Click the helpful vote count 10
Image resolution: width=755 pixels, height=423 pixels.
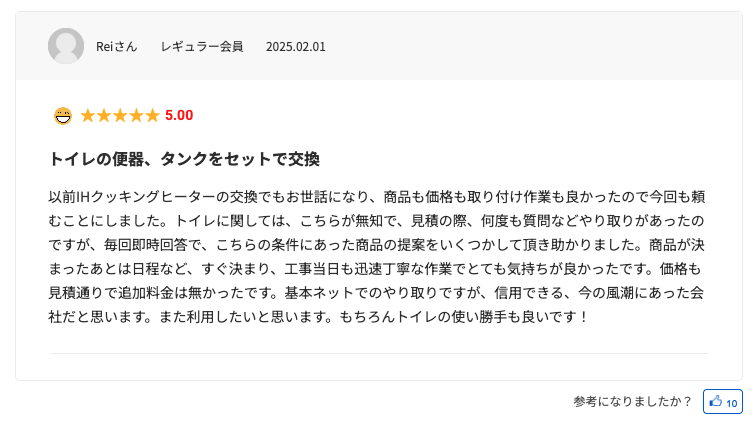click(x=732, y=403)
